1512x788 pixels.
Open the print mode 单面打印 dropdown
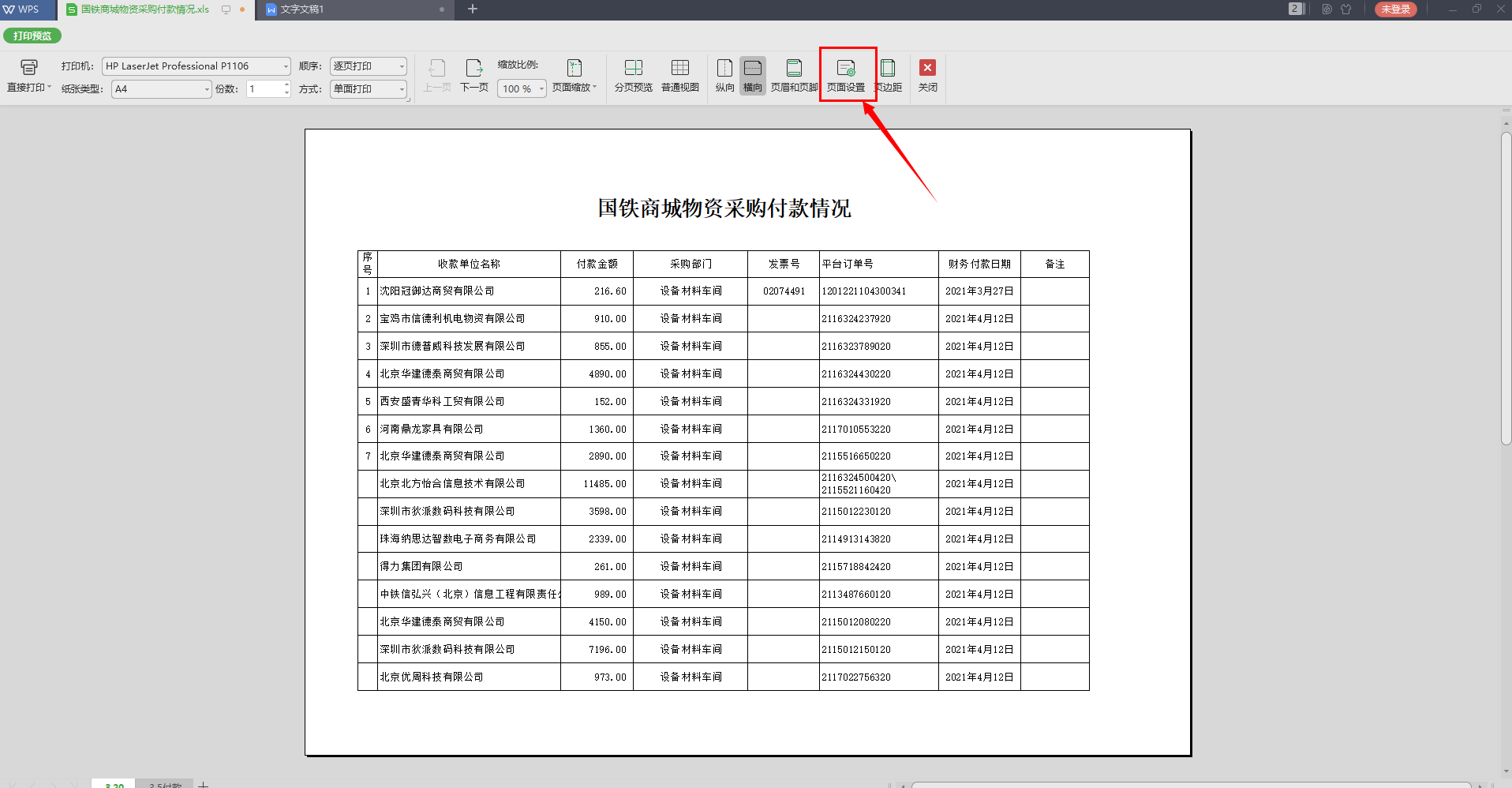pos(368,89)
